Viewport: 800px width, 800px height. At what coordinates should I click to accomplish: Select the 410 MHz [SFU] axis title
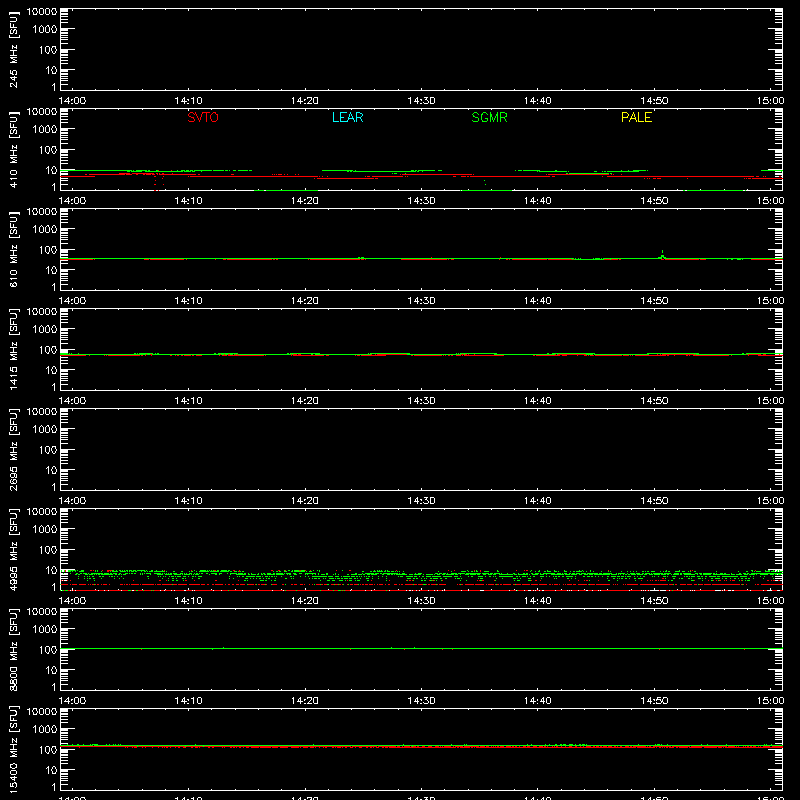click(x=13, y=149)
